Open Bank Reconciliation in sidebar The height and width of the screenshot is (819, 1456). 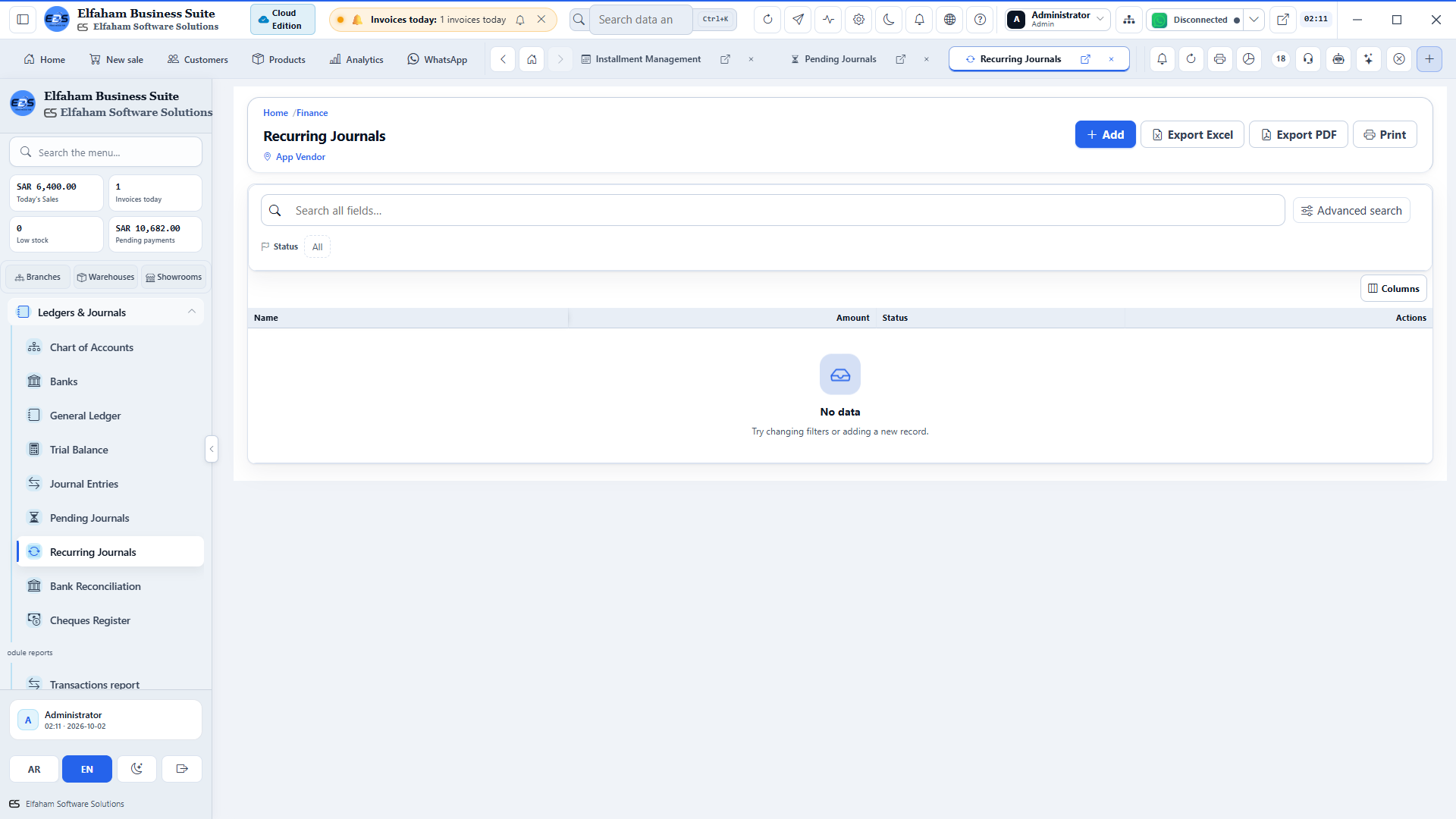pos(110,586)
